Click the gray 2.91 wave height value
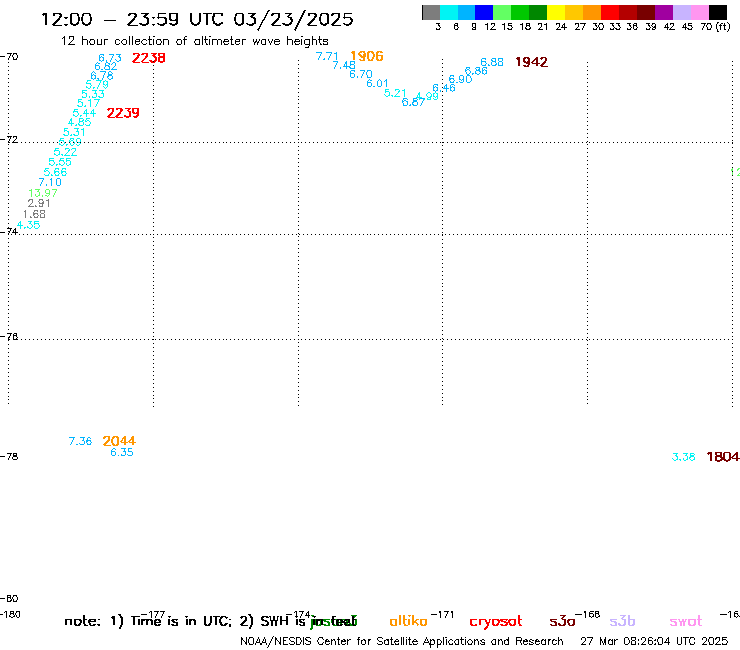Viewport: 740px width, 650px height. point(39,203)
